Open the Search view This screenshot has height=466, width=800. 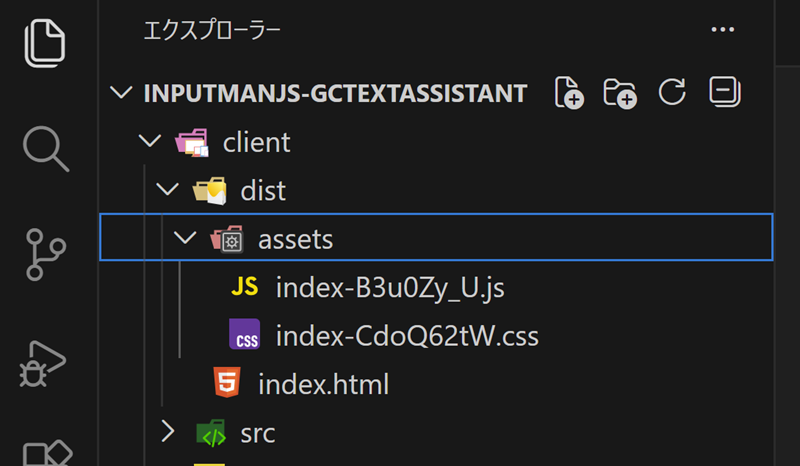pyautogui.click(x=45, y=149)
